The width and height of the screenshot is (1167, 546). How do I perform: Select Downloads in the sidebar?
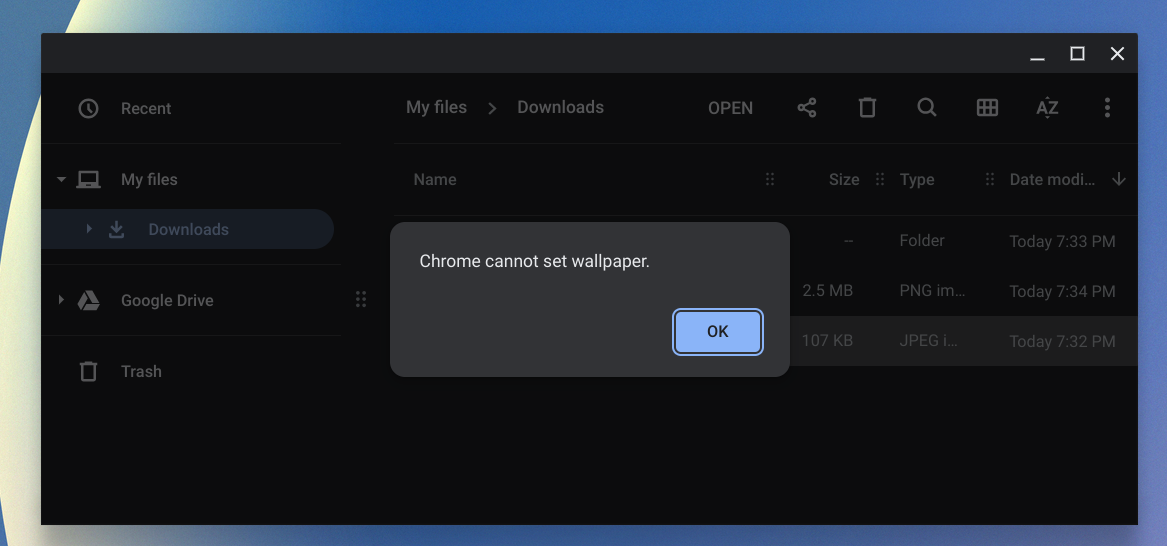pos(188,229)
